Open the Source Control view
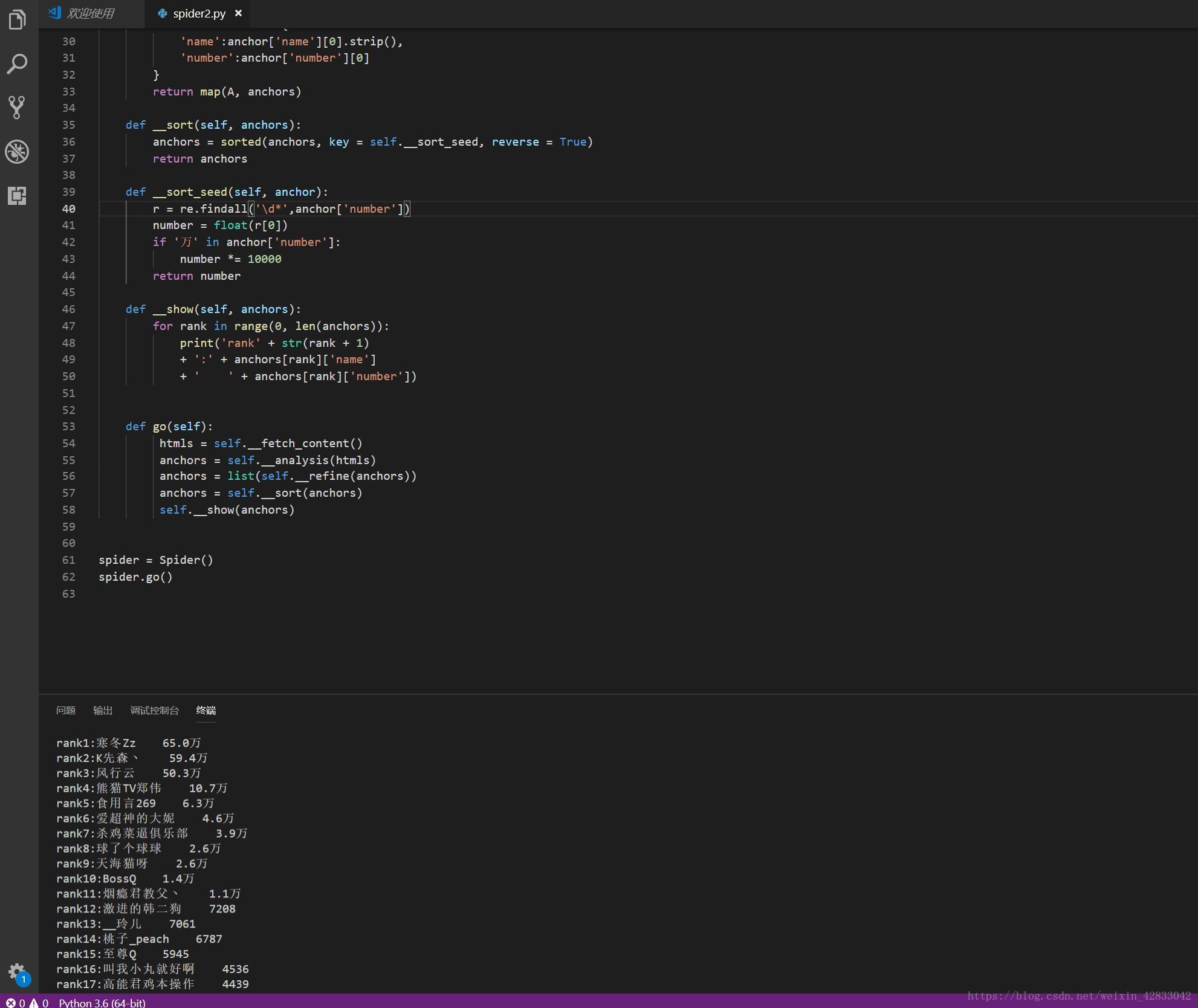The width and height of the screenshot is (1198, 1008). [18, 107]
